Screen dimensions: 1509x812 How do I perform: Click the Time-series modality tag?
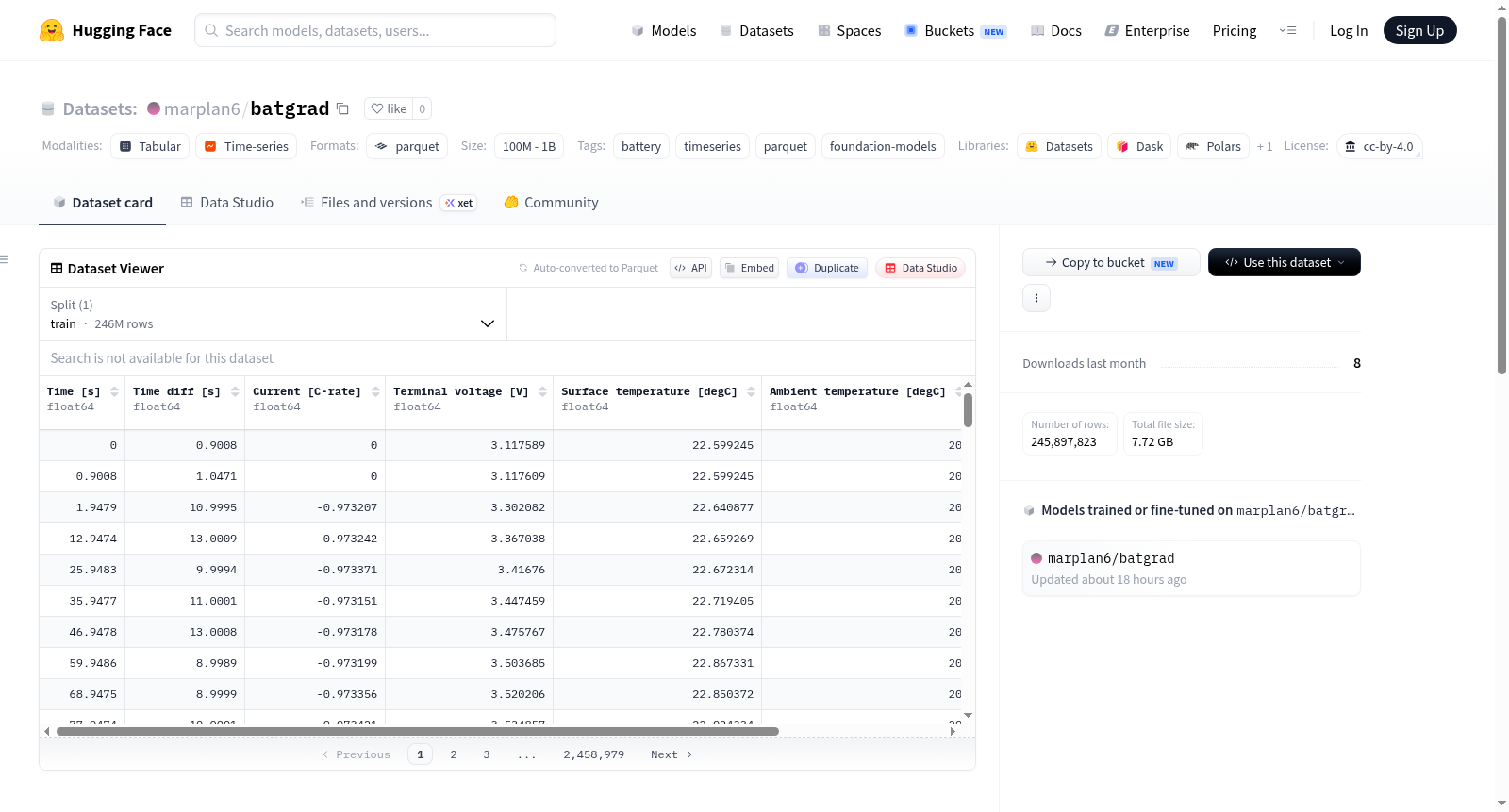[x=246, y=146]
